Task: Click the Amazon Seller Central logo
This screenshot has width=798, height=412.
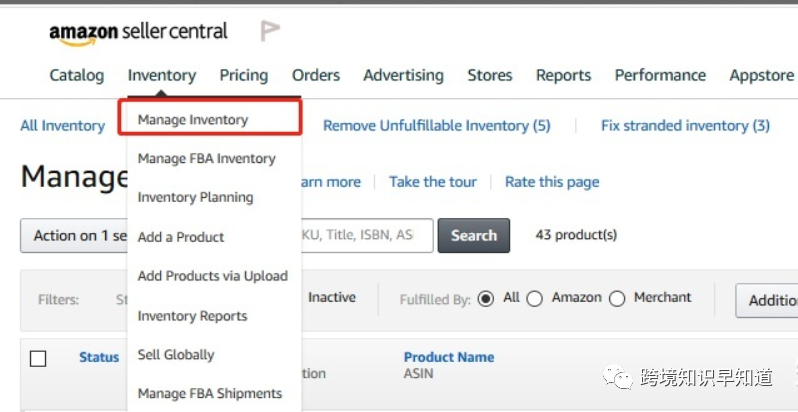Action: [138, 32]
